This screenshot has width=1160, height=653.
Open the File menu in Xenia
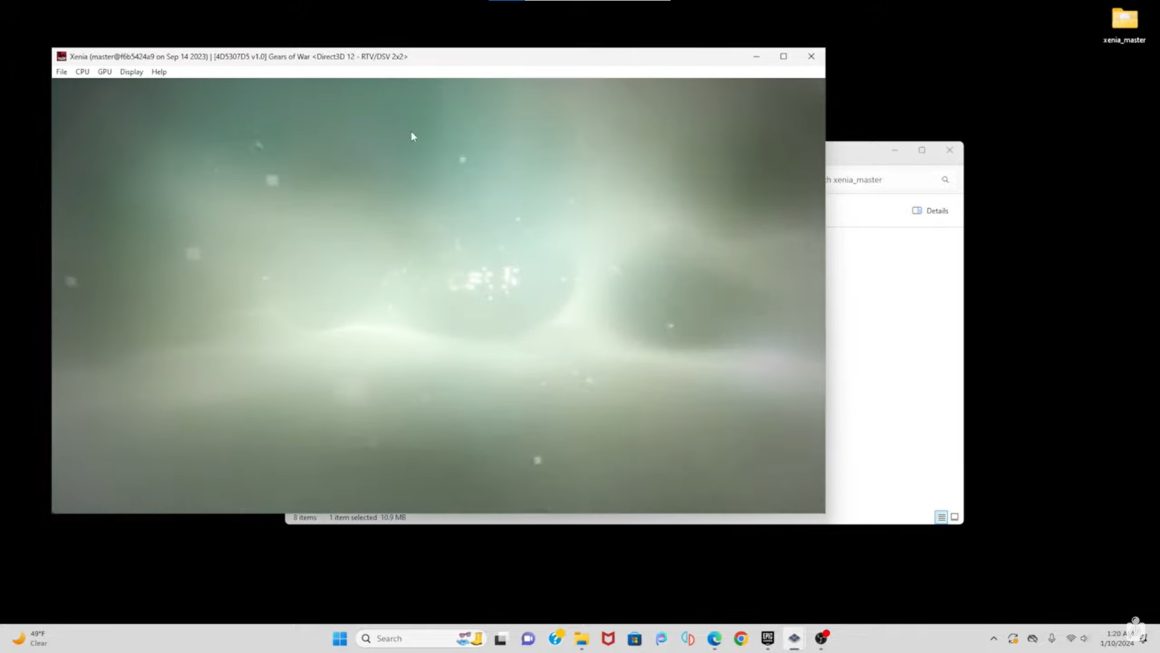[62, 72]
